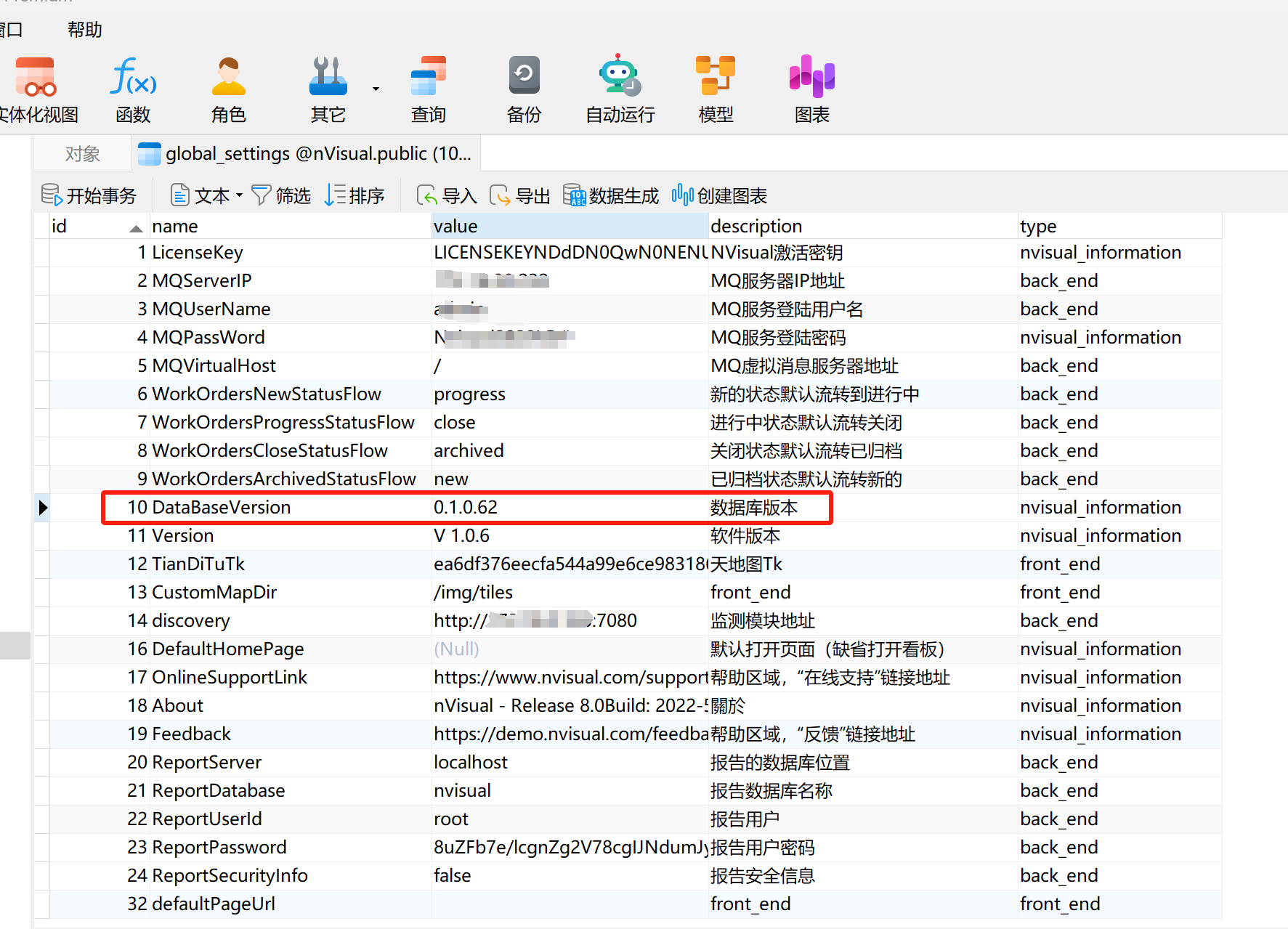The height and width of the screenshot is (929, 1288).
Task: Click the 'NVisual激活密钥' description cell
Action: pyautogui.click(x=863, y=253)
